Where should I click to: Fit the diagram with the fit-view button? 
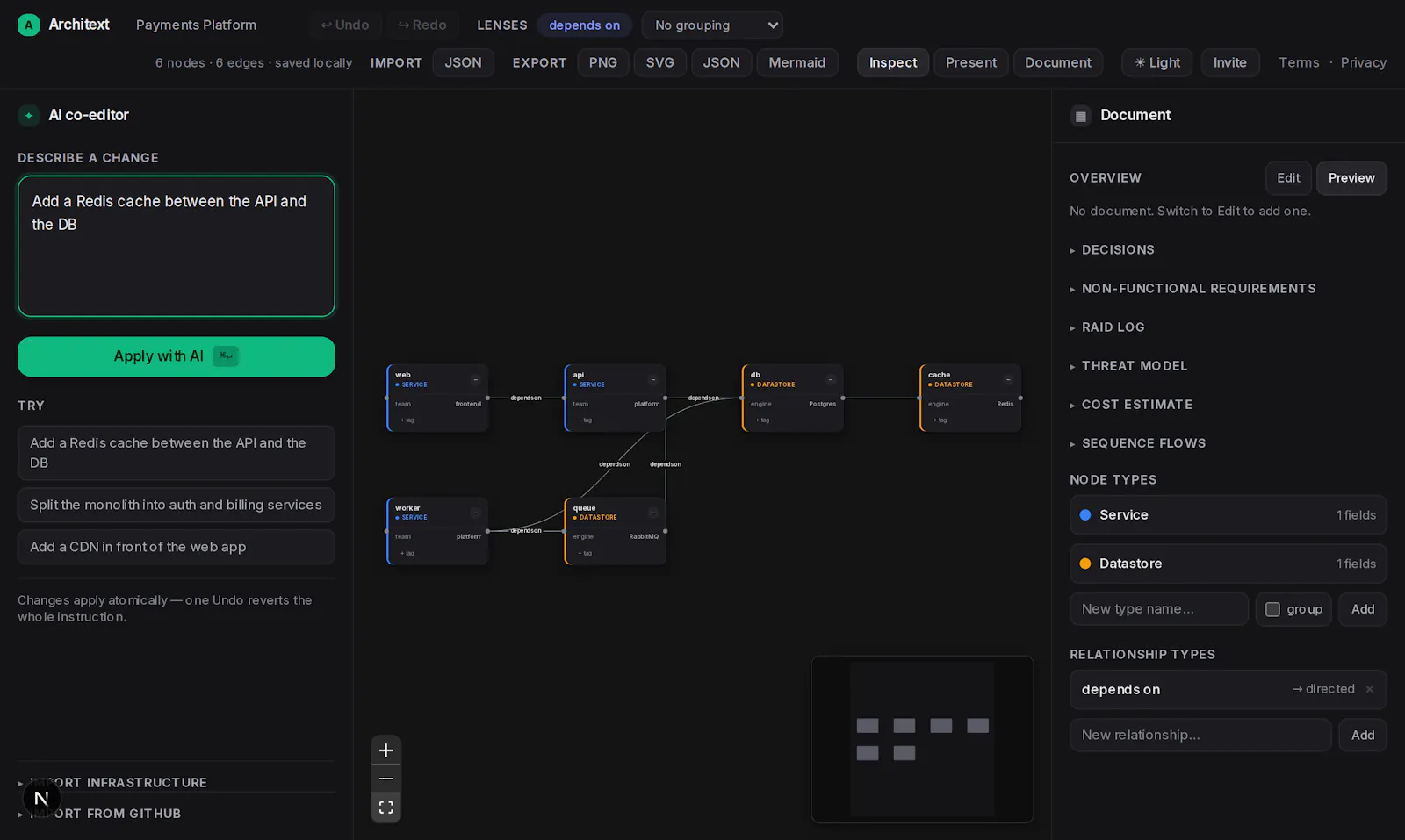(x=385, y=808)
